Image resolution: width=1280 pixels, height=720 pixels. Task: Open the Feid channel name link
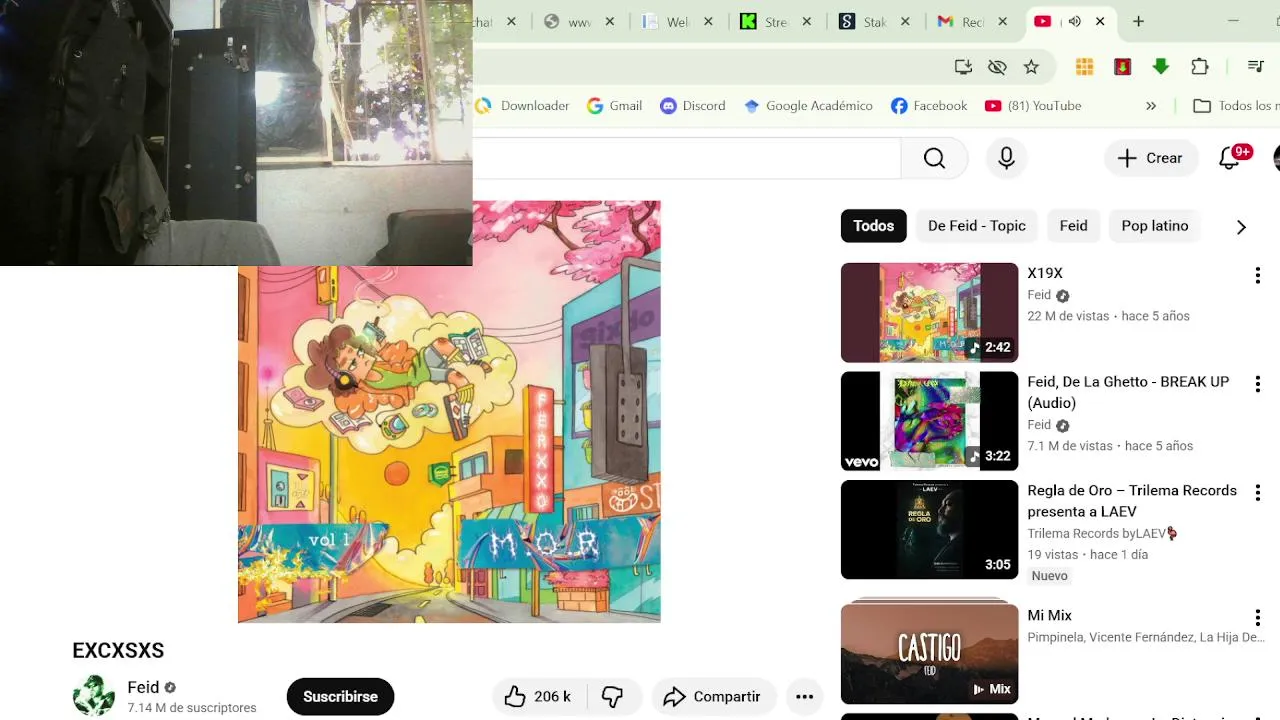pyautogui.click(x=143, y=687)
